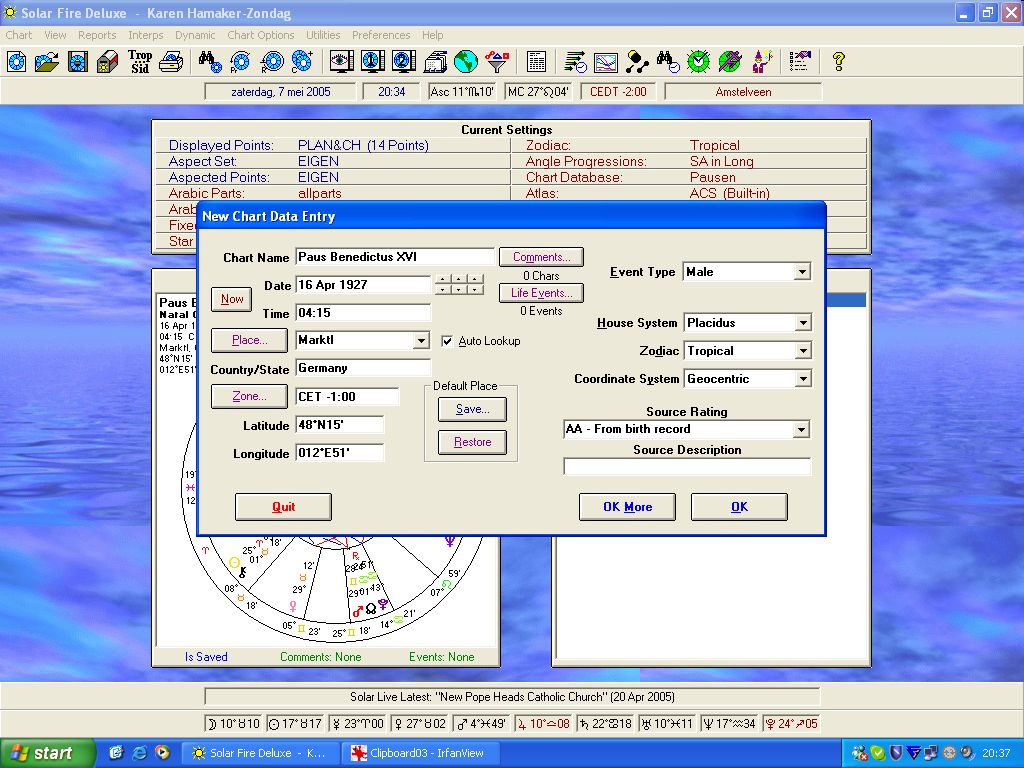Image resolution: width=1024 pixels, height=768 pixels.
Task: Click the eye monitor toolbar icon
Action: 341,62
